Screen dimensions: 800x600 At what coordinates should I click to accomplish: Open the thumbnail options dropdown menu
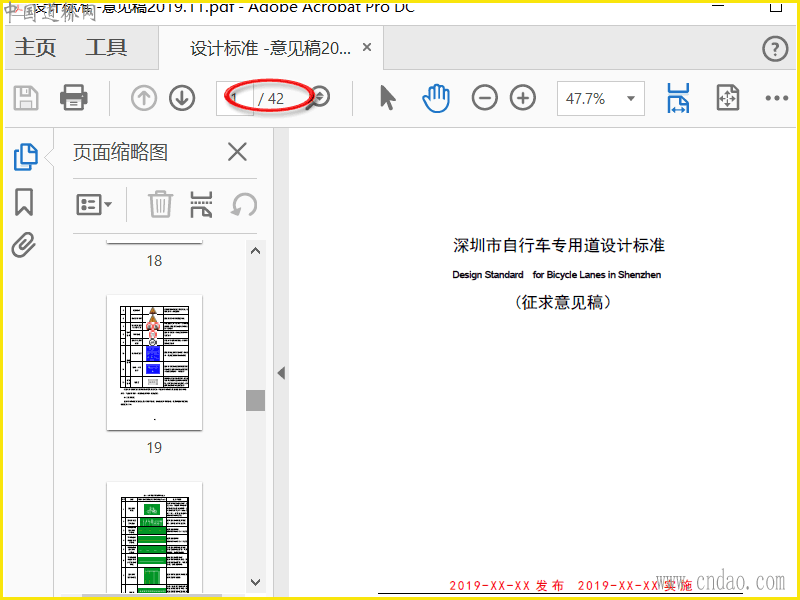(x=94, y=205)
